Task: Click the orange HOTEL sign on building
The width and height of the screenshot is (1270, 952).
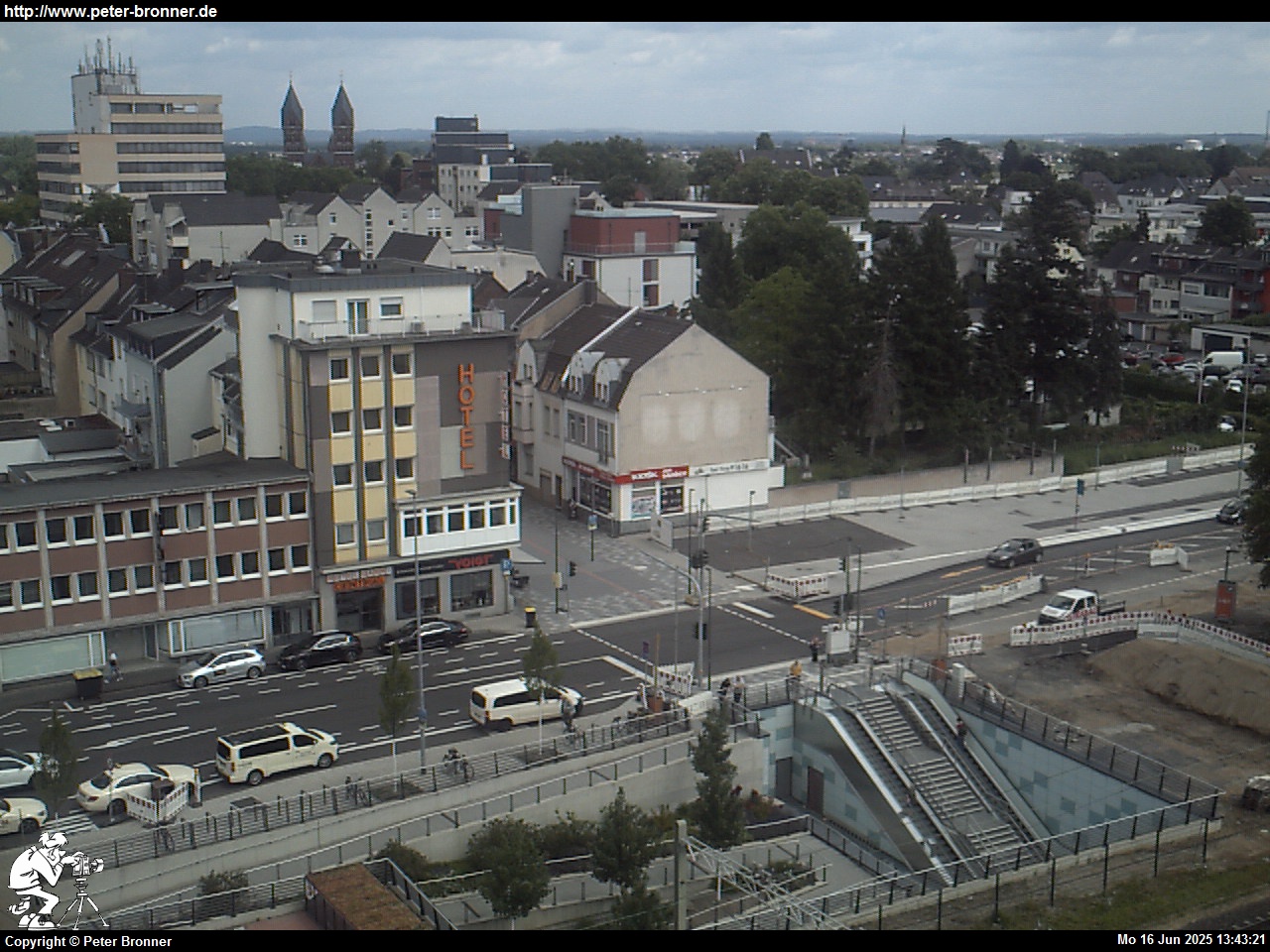Action: coord(467,416)
